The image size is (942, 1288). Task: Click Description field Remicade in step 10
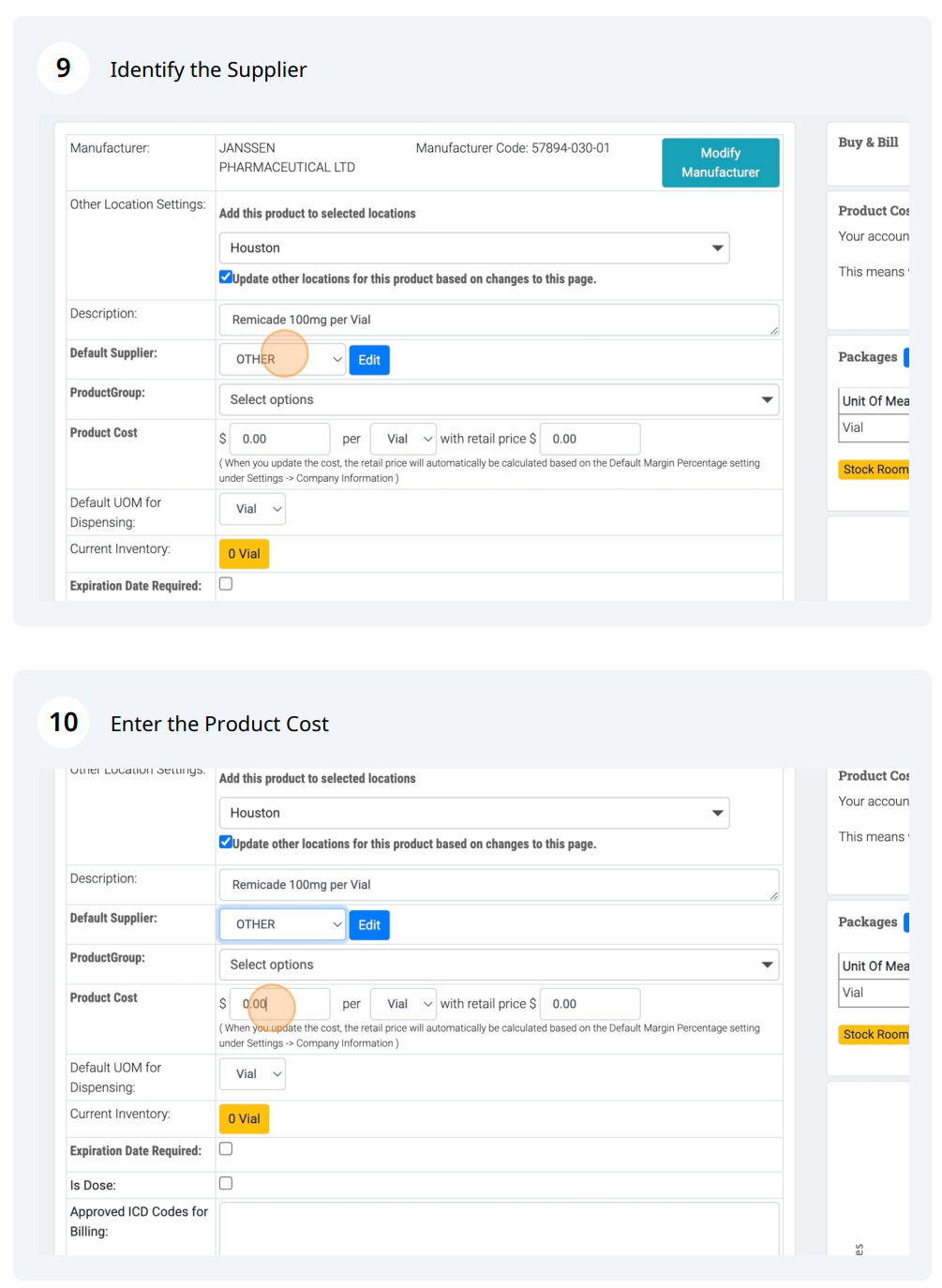pyautogui.click(x=499, y=885)
